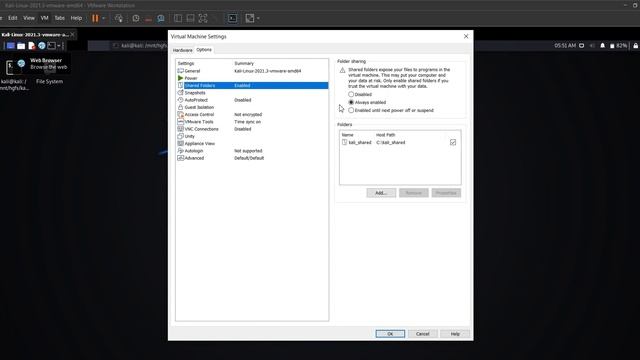Select the File System desktop icon
This screenshot has height=360, width=640.
(49, 75)
